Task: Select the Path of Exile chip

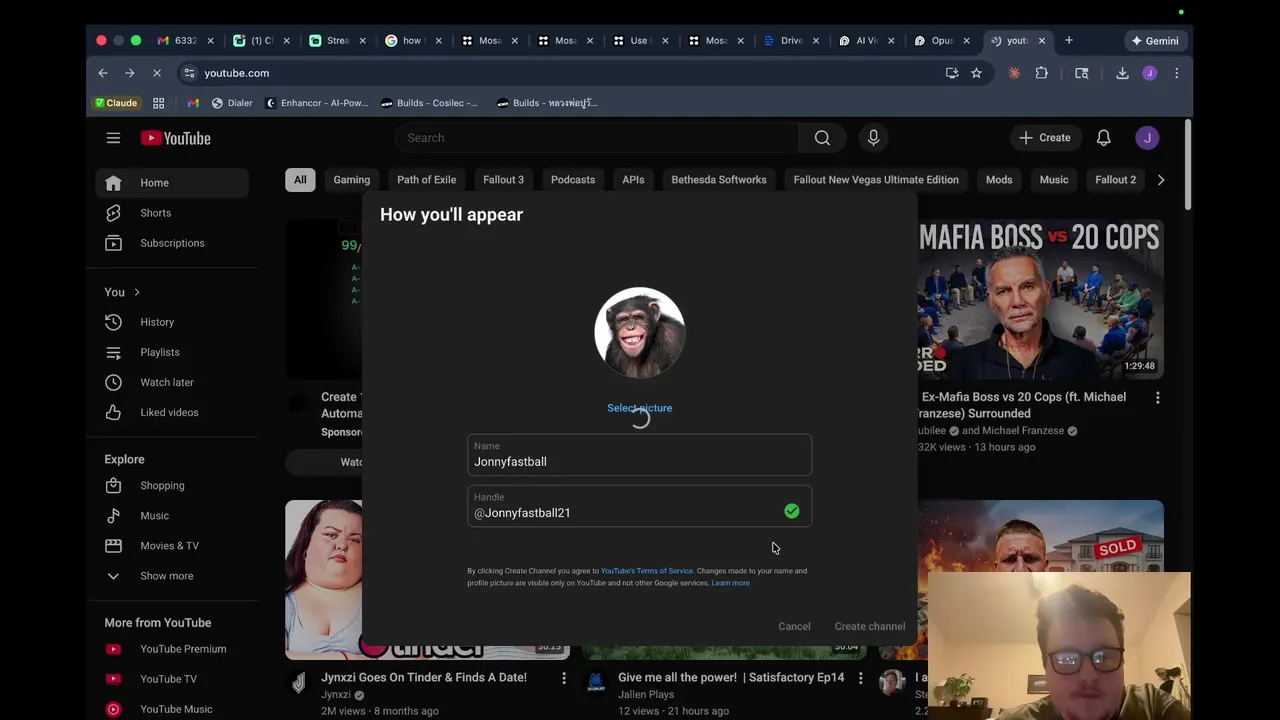Action: point(426,180)
